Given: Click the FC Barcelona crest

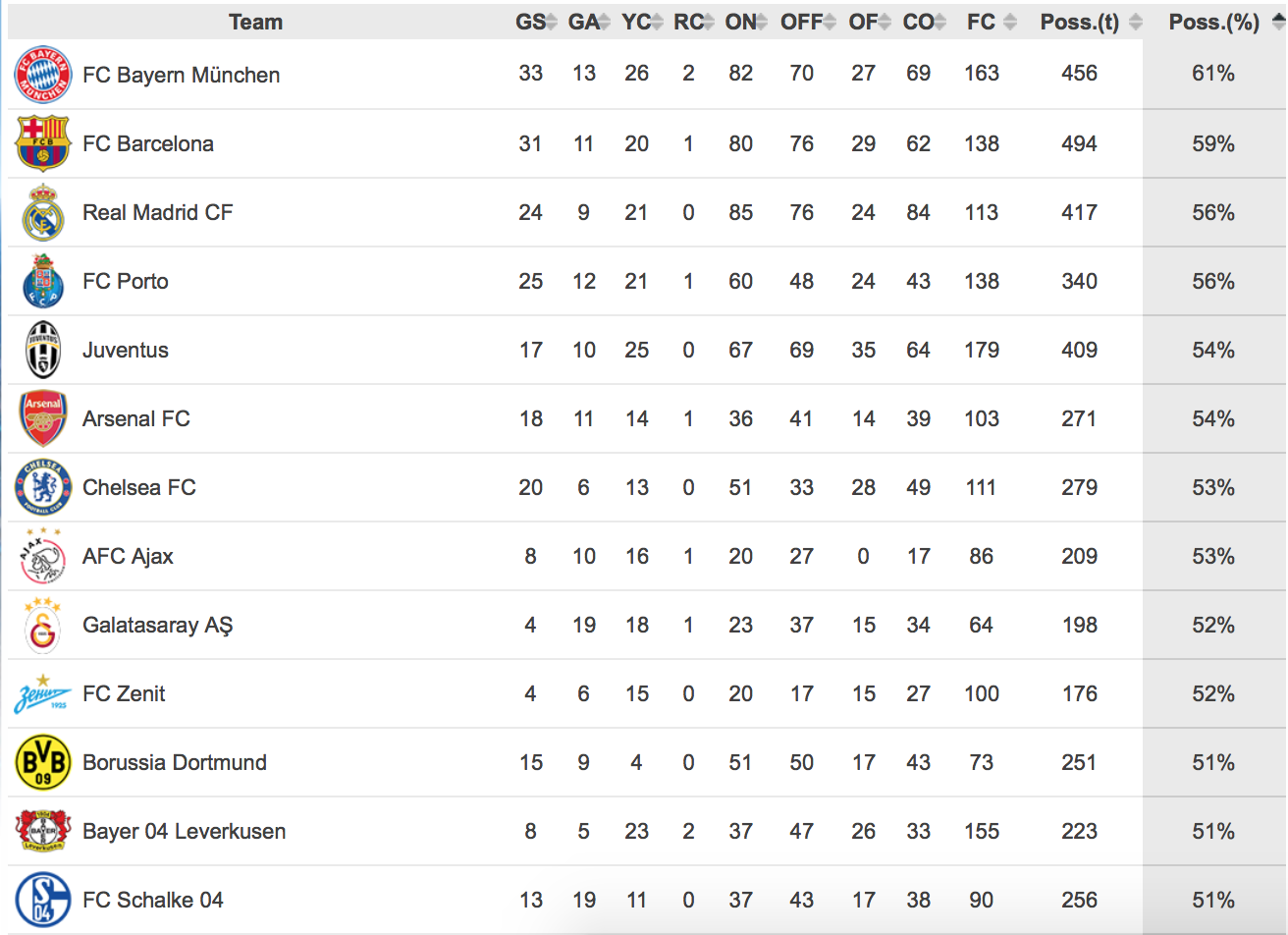Looking at the screenshot, I should tap(43, 143).
